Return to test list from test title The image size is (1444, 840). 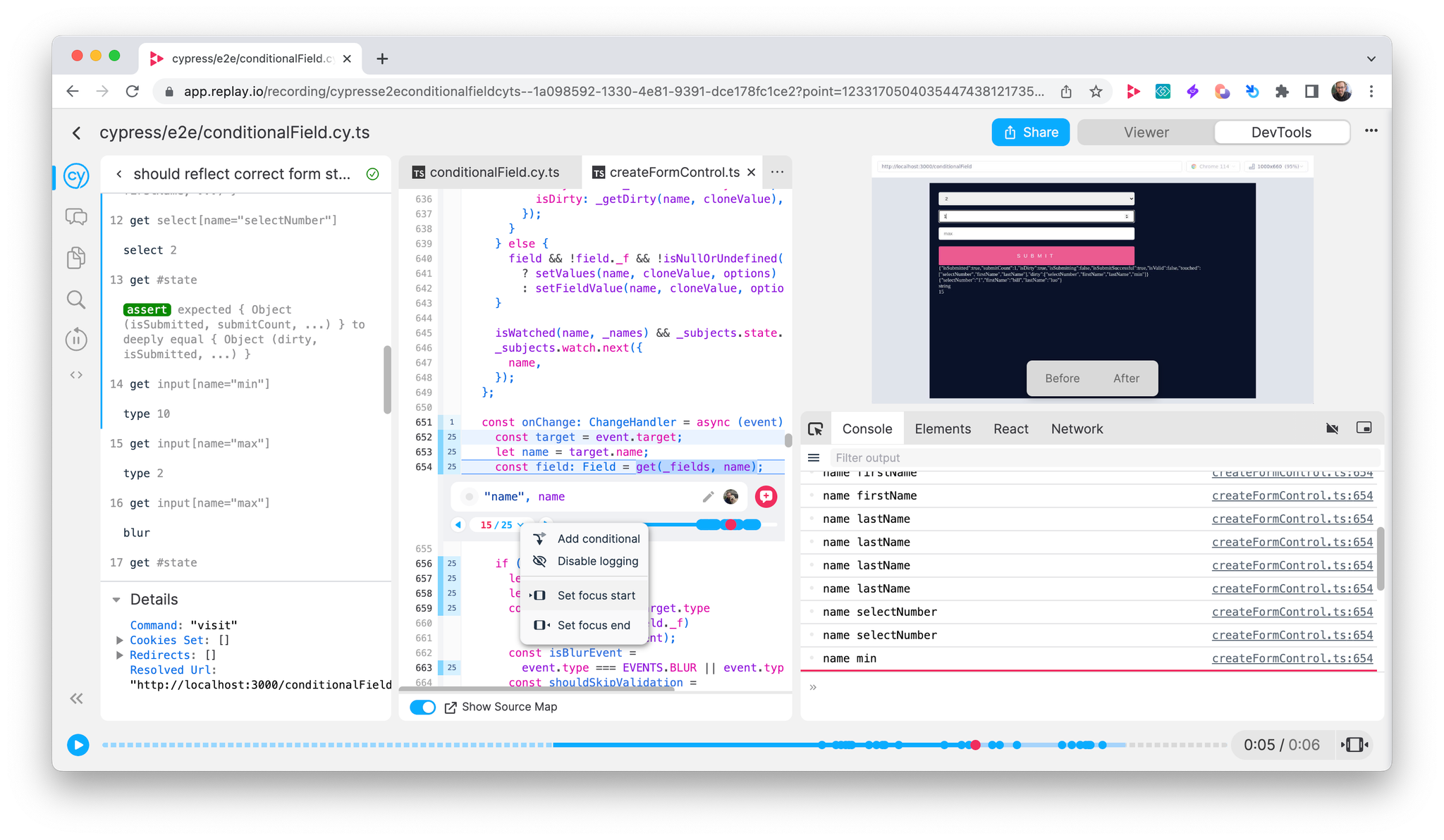point(119,174)
